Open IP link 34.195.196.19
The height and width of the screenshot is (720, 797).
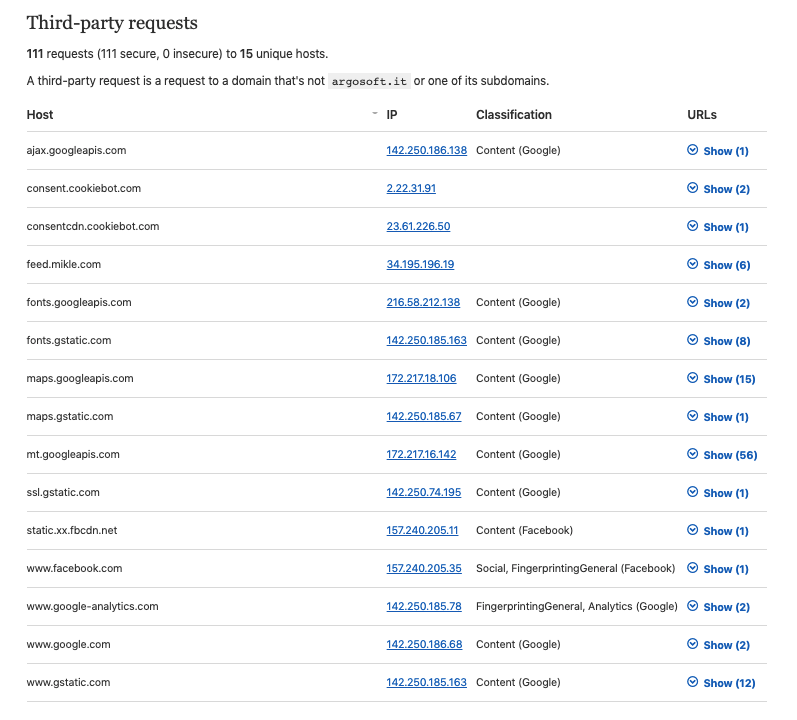[x=420, y=264]
